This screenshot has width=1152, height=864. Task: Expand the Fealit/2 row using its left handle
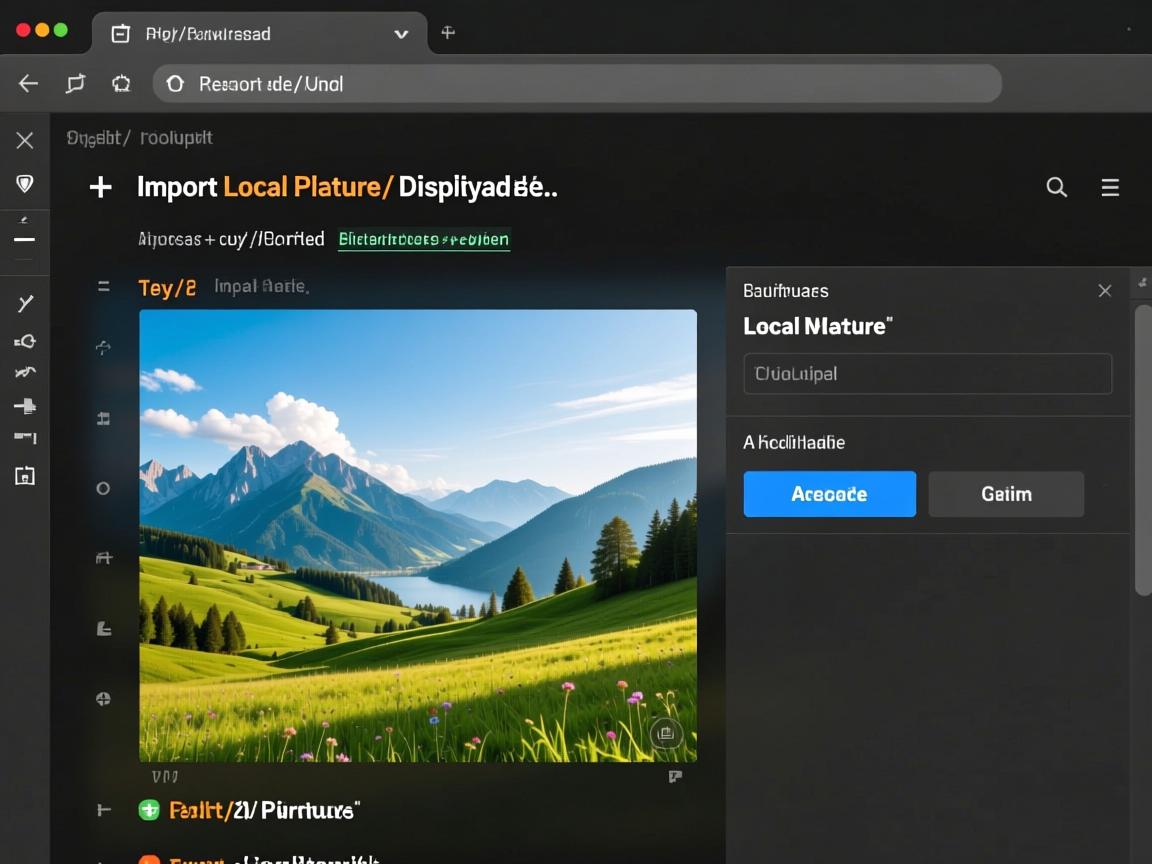[102, 810]
